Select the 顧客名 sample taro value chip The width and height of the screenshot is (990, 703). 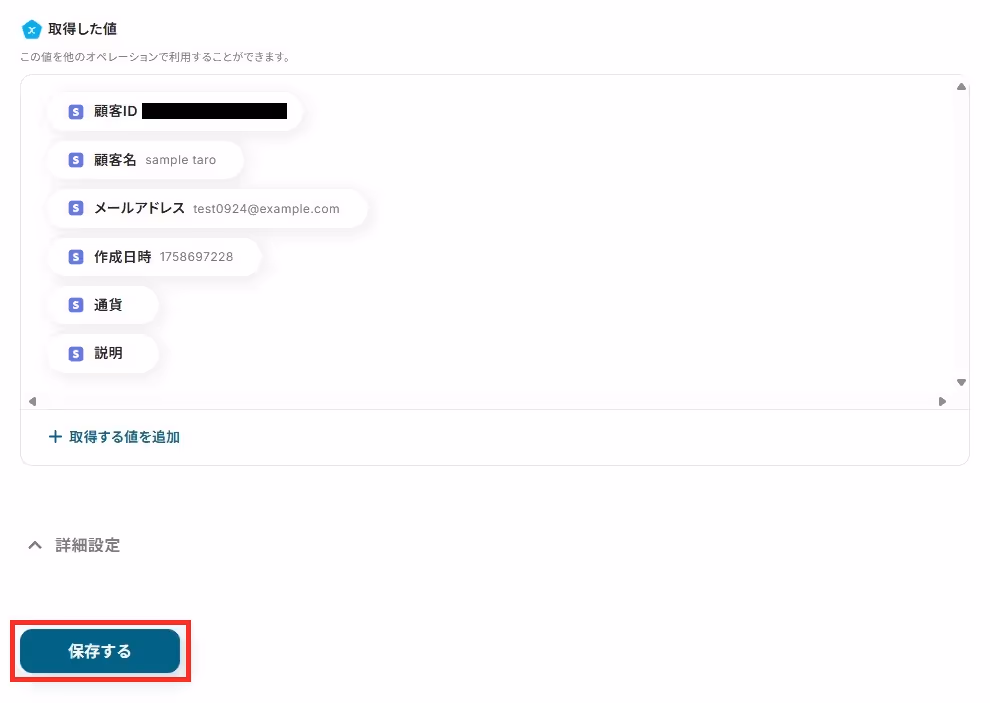click(145, 160)
